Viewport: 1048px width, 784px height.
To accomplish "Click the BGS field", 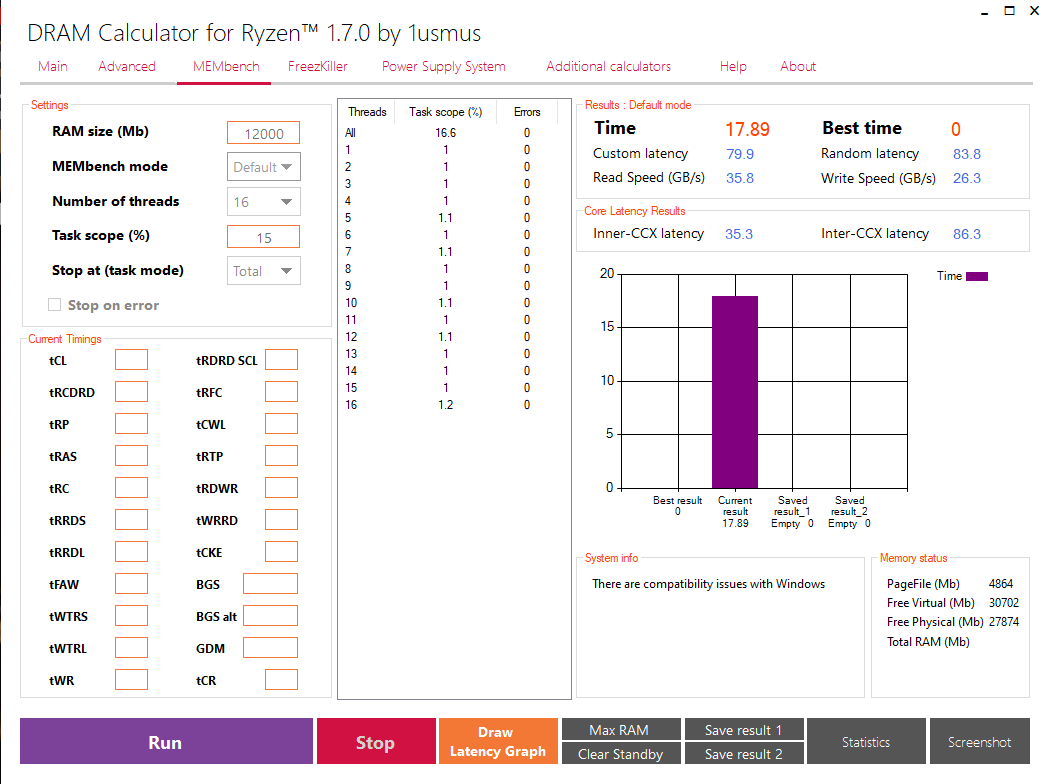I will [270, 583].
